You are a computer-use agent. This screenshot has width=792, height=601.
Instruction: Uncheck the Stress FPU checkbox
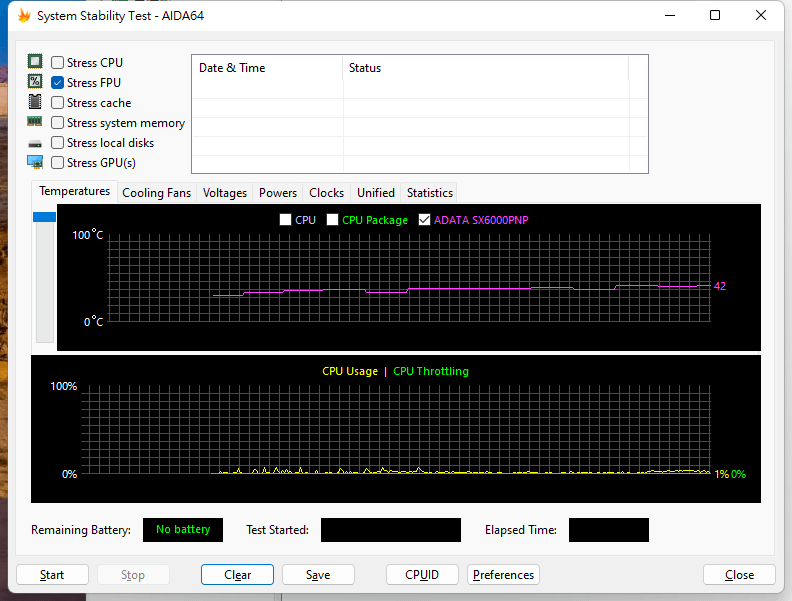(x=58, y=82)
